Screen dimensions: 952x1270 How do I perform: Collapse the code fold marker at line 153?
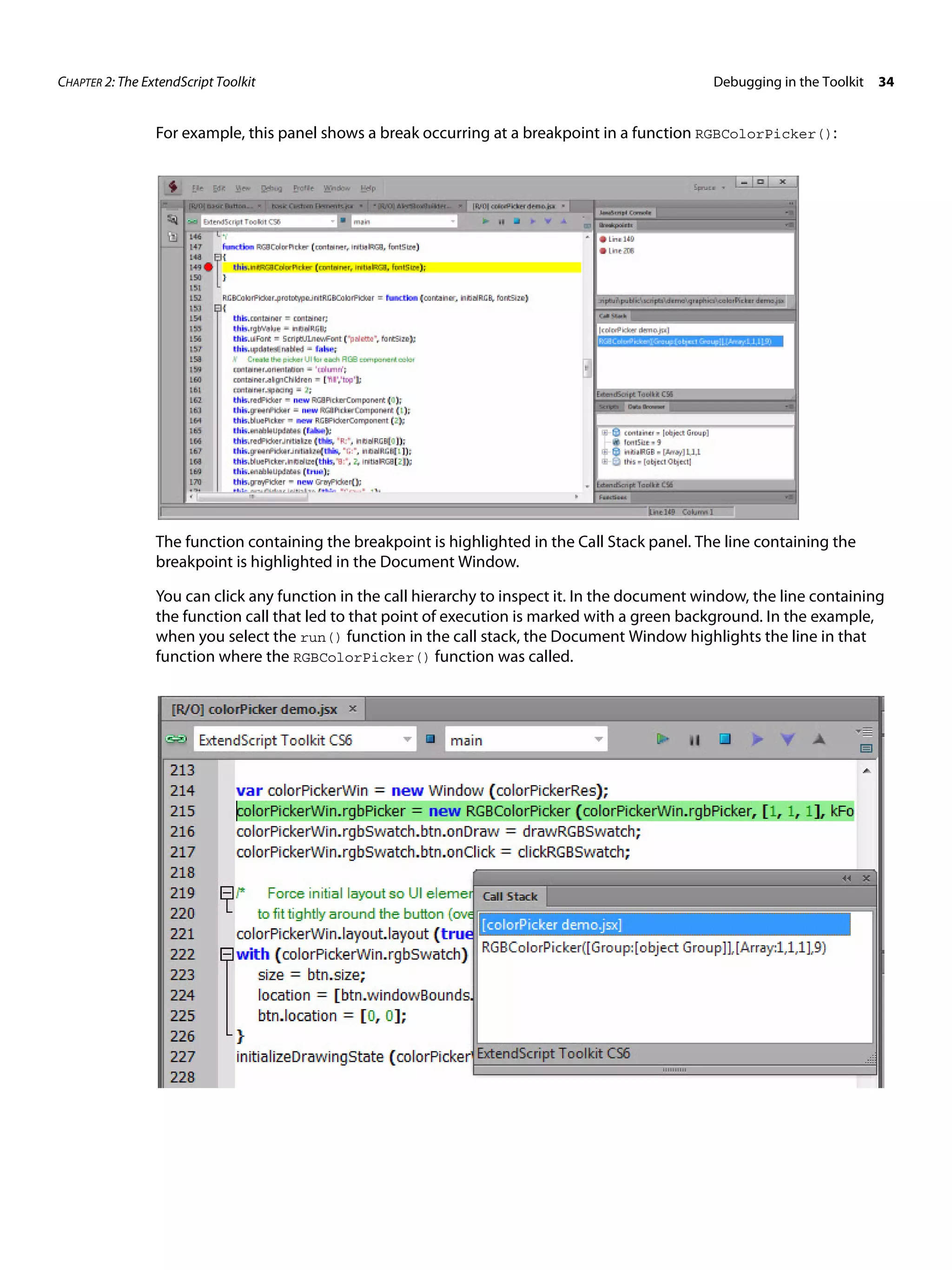(x=218, y=308)
